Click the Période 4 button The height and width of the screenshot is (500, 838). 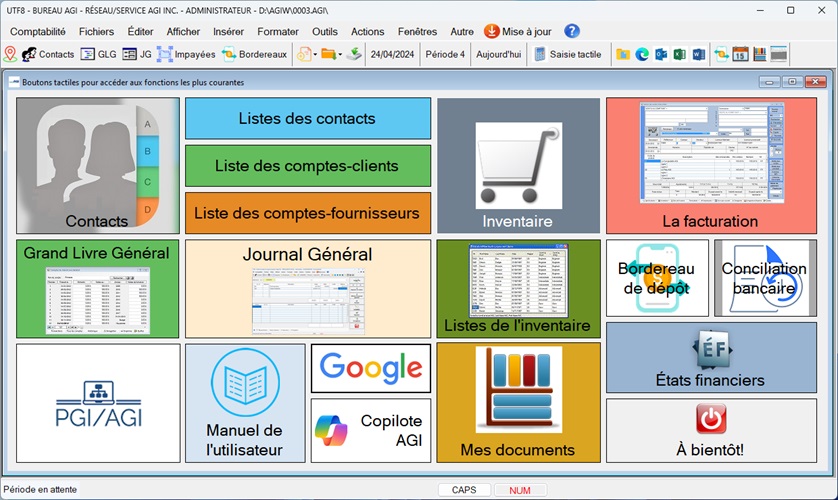(x=445, y=54)
